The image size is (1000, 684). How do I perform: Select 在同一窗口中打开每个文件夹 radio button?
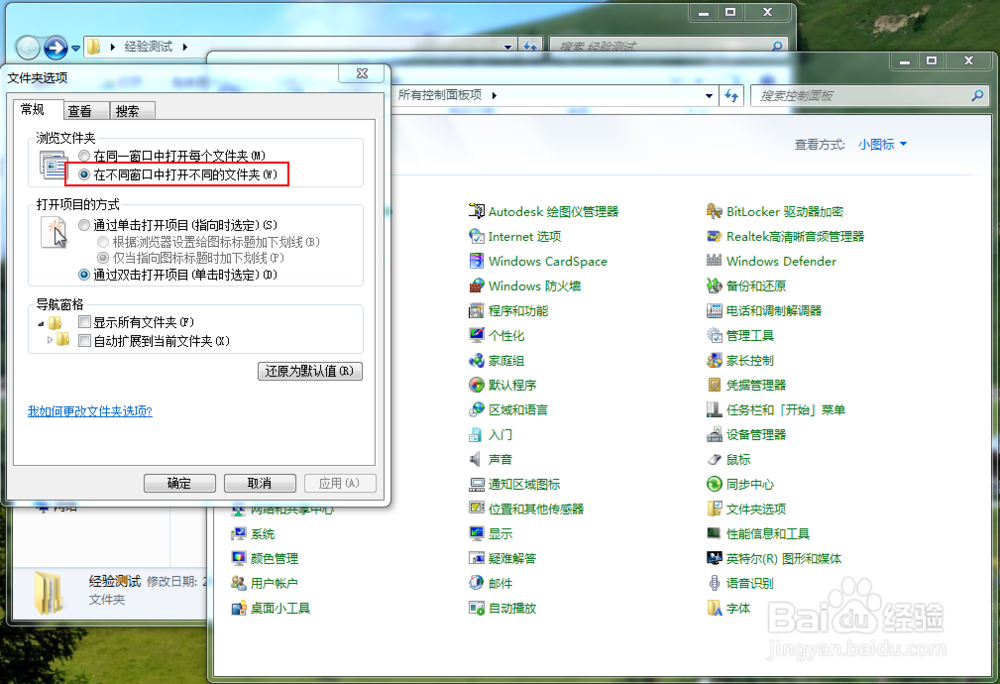click(84, 156)
